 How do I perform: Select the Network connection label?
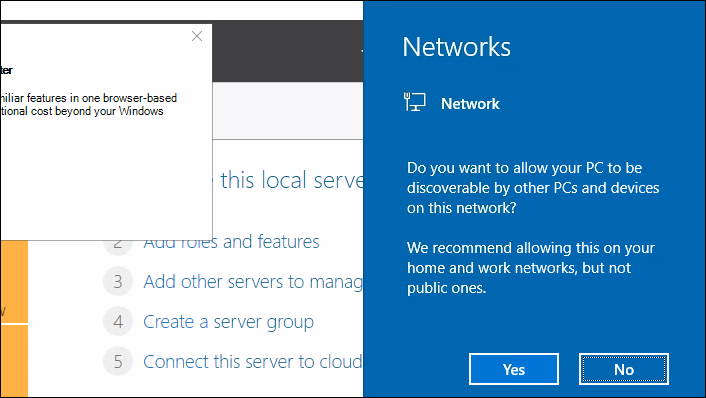470,104
